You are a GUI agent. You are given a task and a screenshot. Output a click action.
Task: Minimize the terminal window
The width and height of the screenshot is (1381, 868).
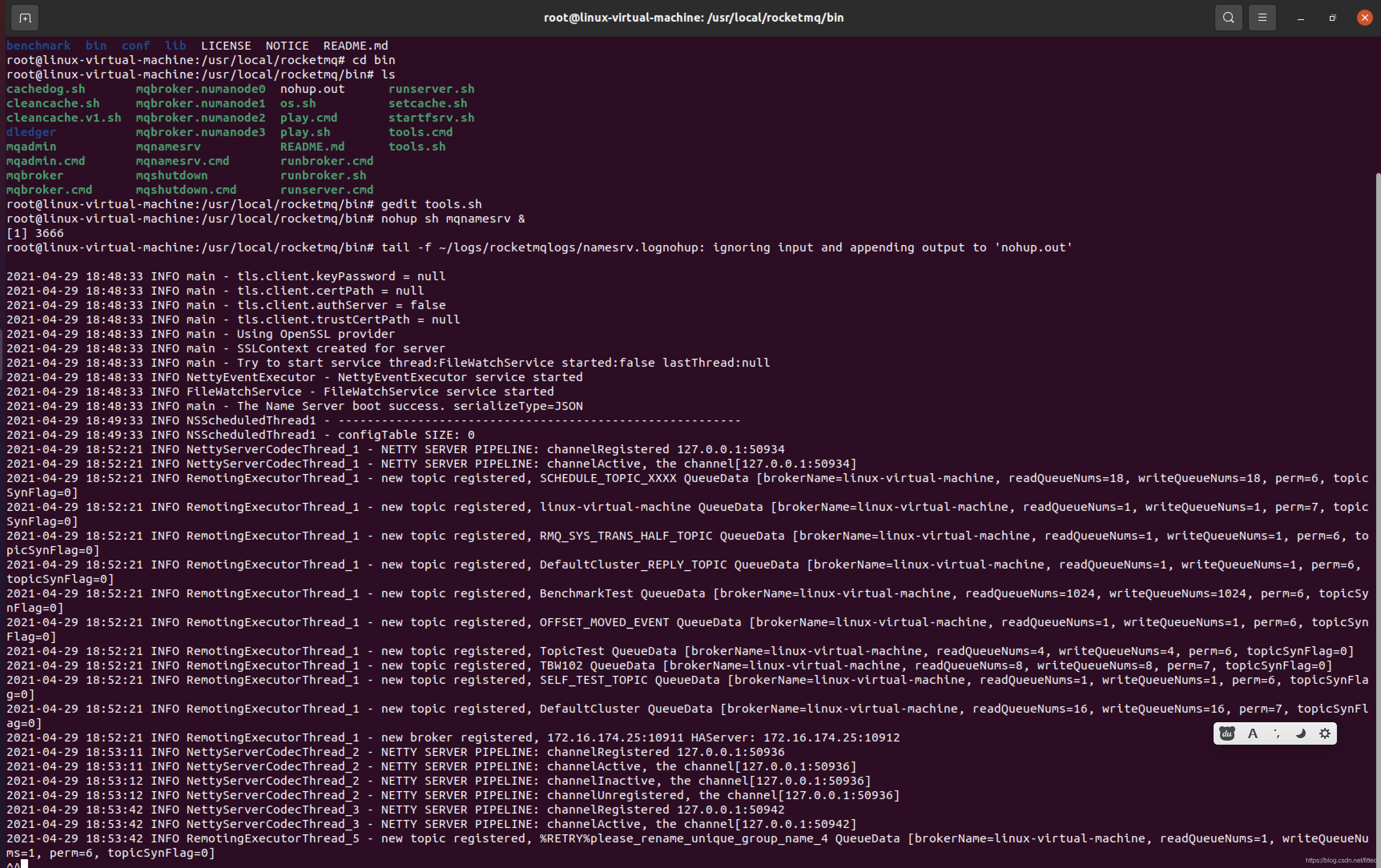pyautogui.click(x=1300, y=18)
